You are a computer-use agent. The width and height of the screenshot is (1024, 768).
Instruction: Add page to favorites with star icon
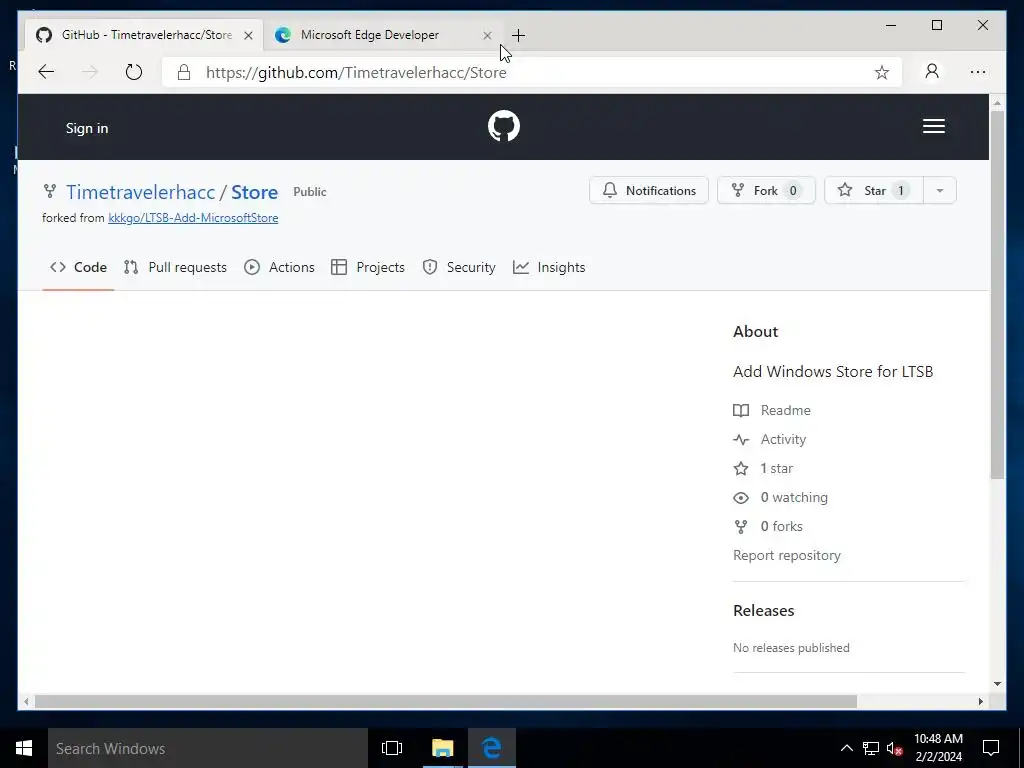(882, 72)
